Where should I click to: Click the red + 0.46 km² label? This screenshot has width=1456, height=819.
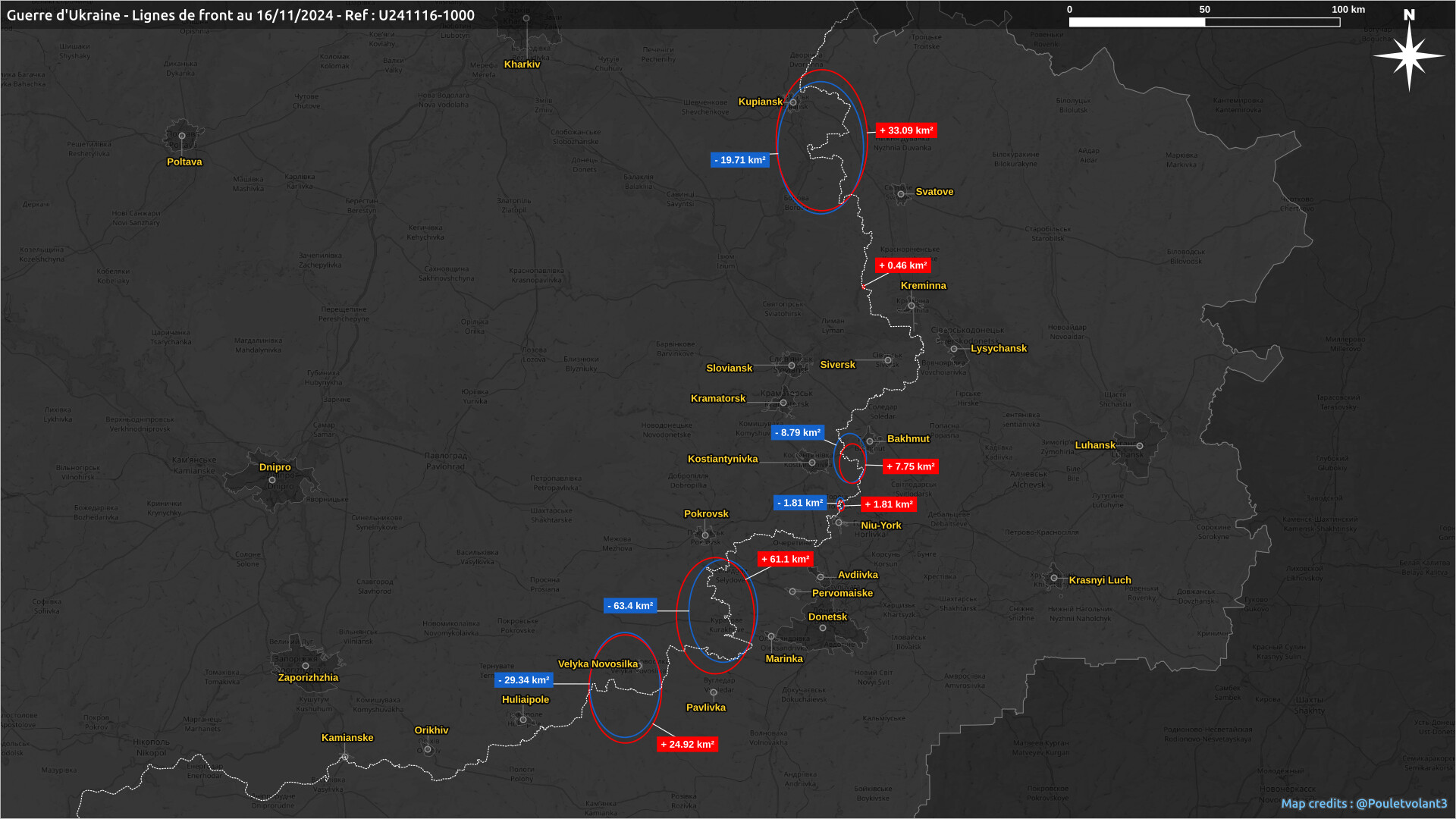coord(902,265)
